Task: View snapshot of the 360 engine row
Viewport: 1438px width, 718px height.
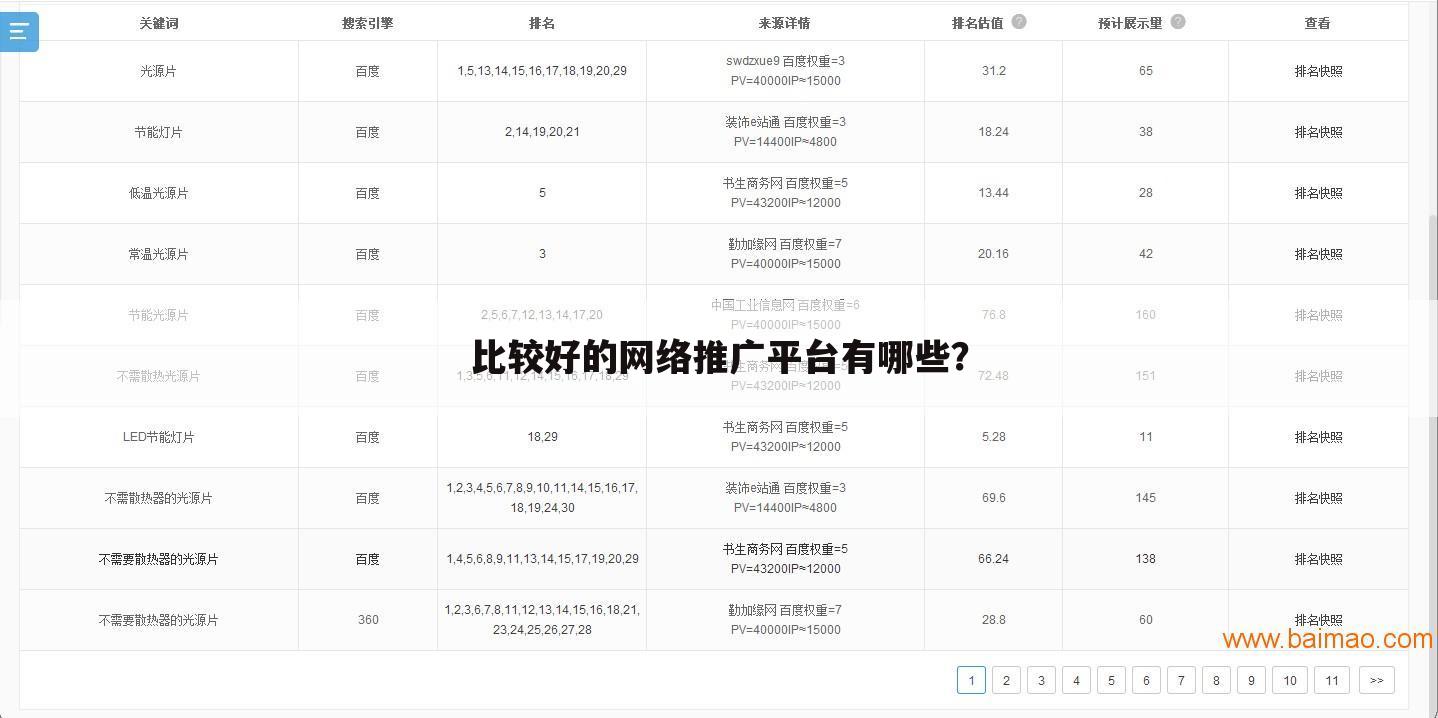Action: pyautogui.click(x=1318, y=619)
